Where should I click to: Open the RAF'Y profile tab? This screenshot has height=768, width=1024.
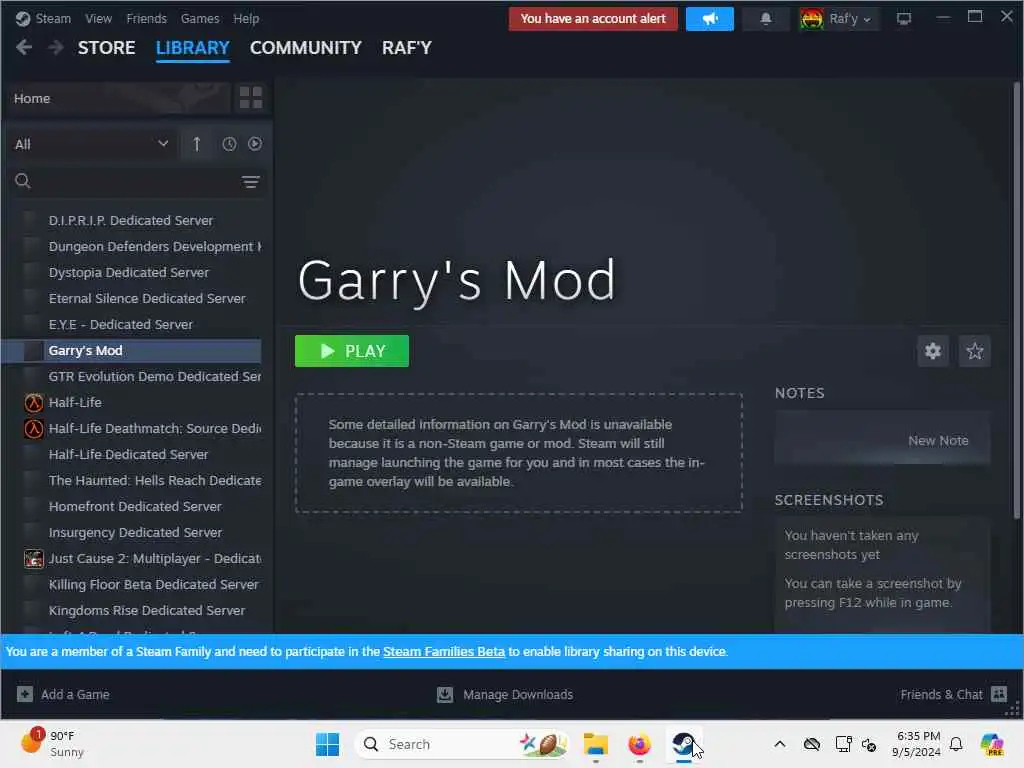point(407,48)
